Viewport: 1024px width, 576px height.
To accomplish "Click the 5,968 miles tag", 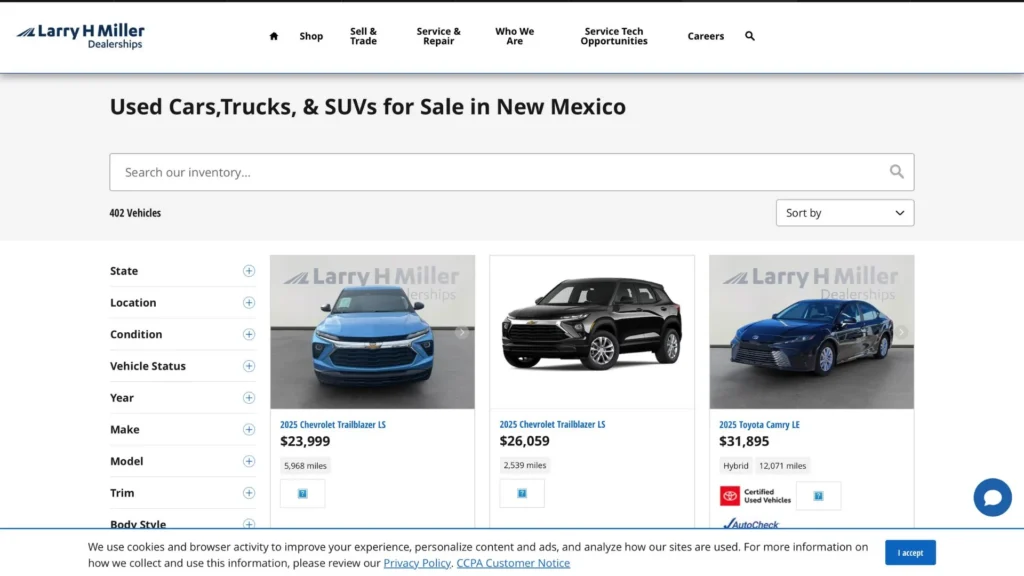I will click(x=305, y=466).
